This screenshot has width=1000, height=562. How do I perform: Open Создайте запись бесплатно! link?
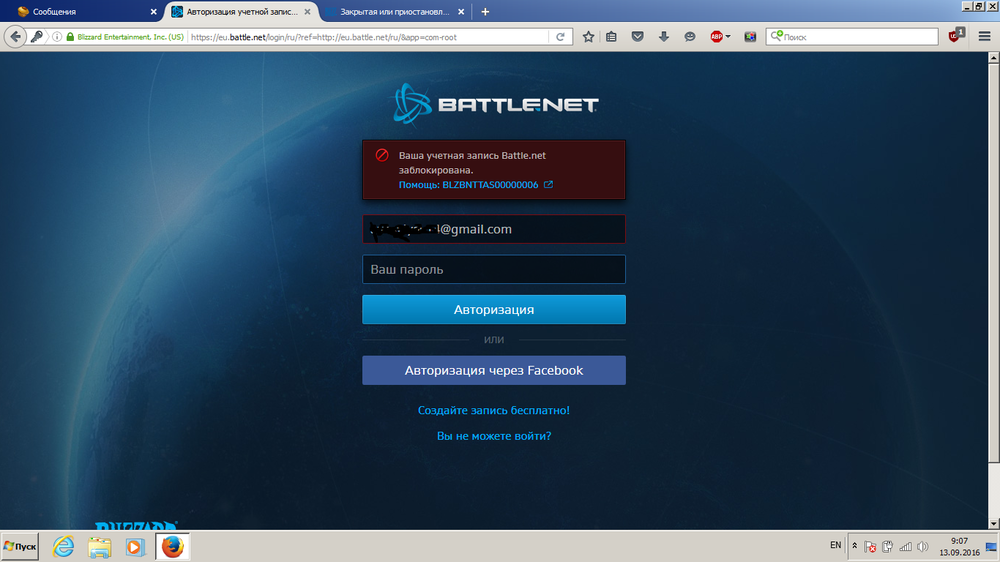click(x=494, y=410)
